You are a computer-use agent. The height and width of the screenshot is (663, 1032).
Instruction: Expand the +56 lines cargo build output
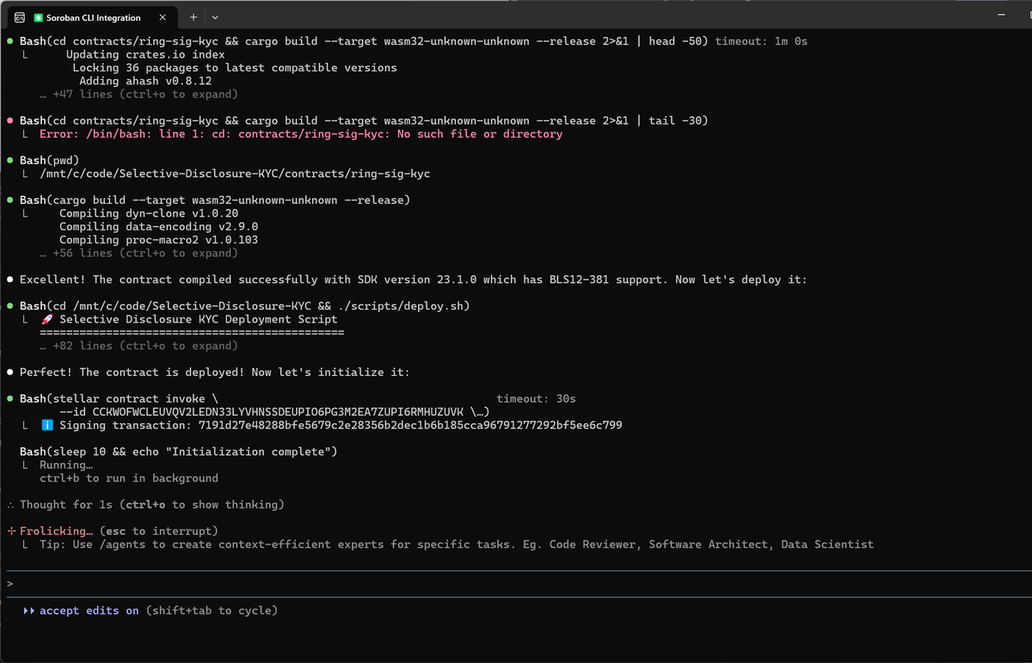click(138, 253)
